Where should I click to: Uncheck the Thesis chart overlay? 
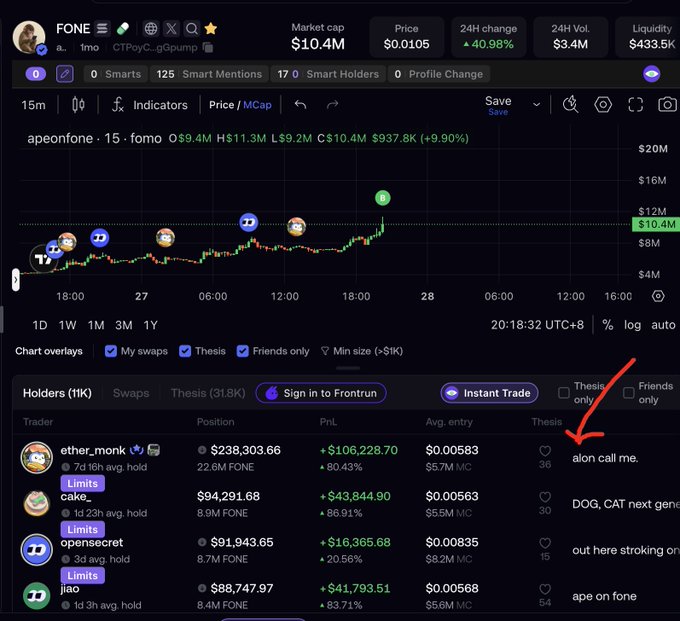pos(185,351)
